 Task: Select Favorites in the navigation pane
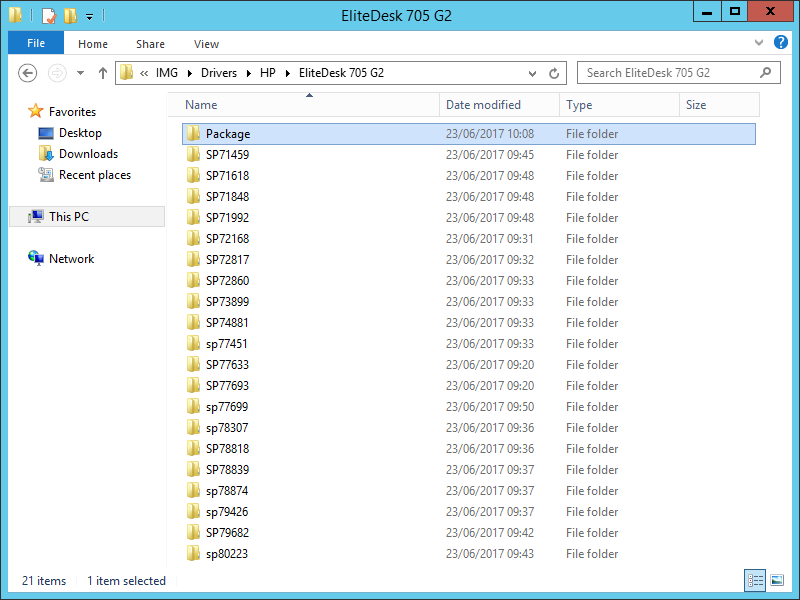click(x=72, y=112)
